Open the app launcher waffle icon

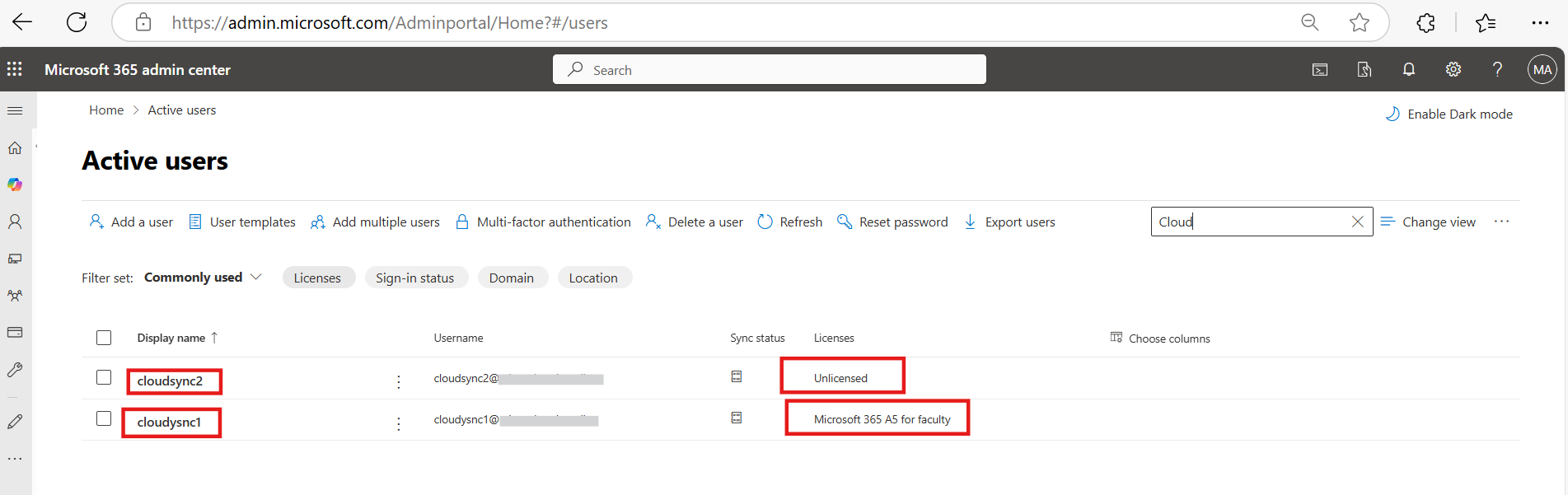tap(15, 69)
